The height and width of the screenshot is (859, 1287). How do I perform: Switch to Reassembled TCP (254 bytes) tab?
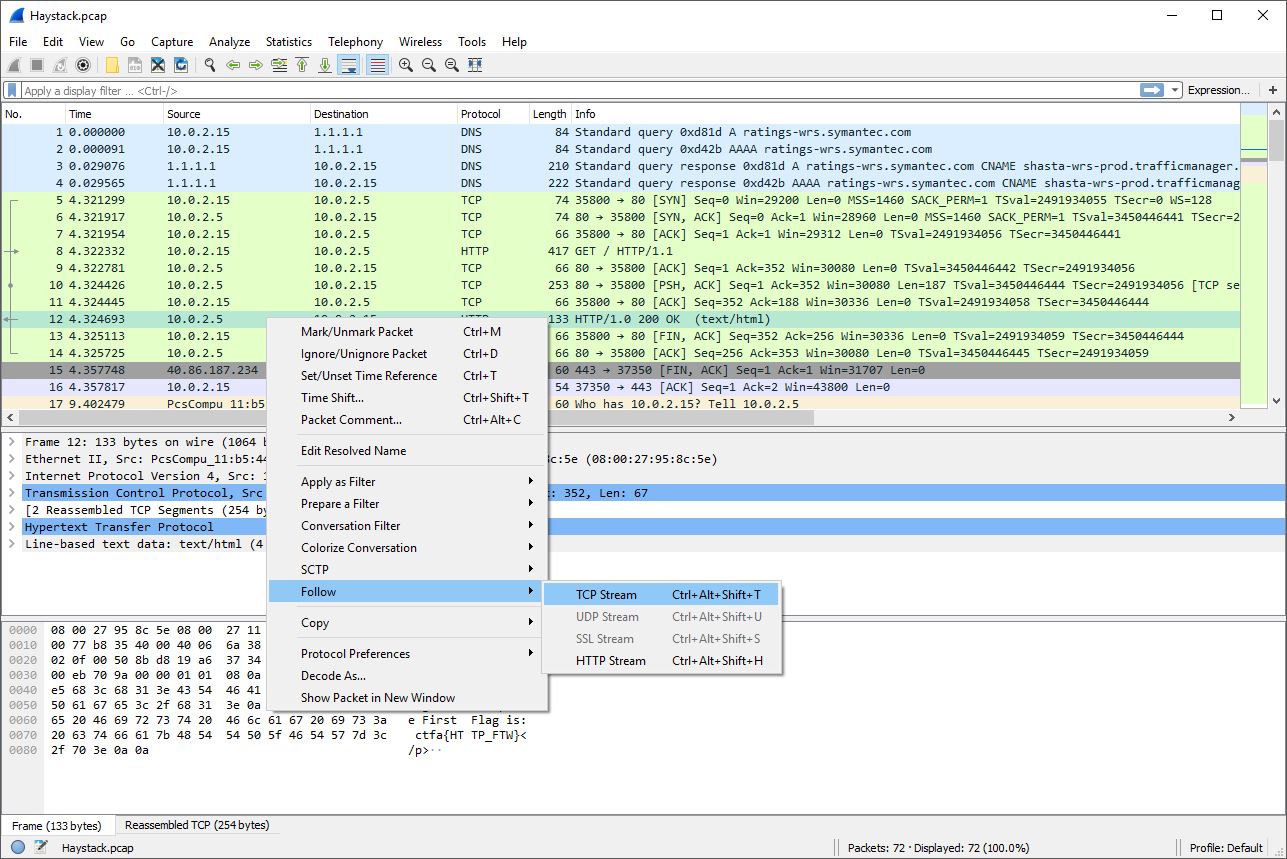(x=197, y=825)
